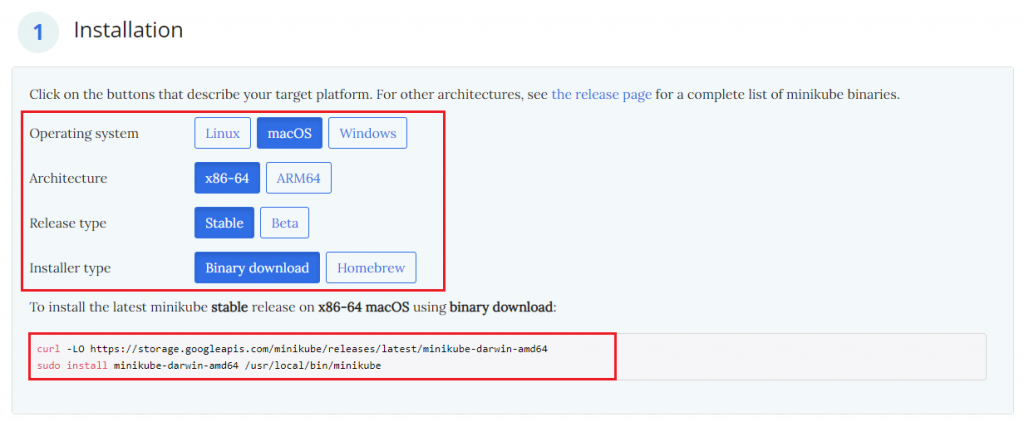Select the Stable release type
Image resolution: width=1024 pixels, height=422 pixels.
click(x=224, y=223)
